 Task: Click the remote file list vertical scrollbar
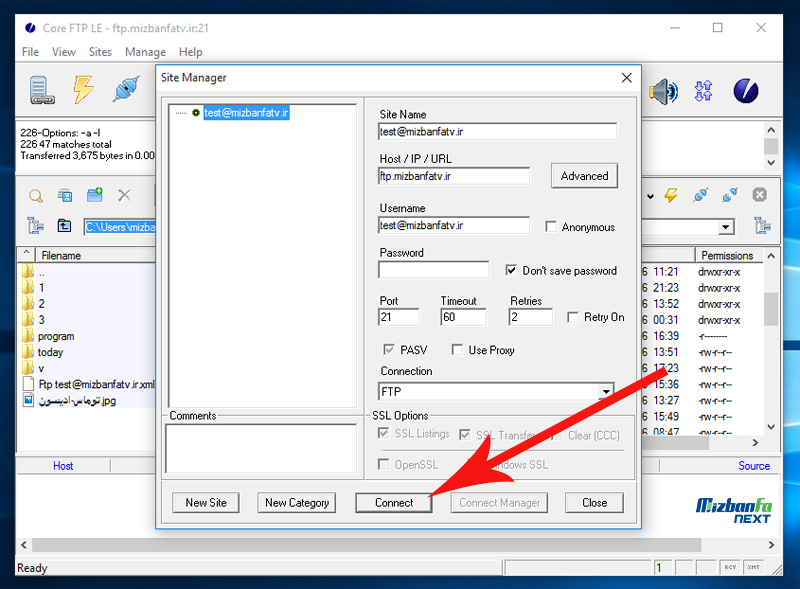[x=770, y=309]
